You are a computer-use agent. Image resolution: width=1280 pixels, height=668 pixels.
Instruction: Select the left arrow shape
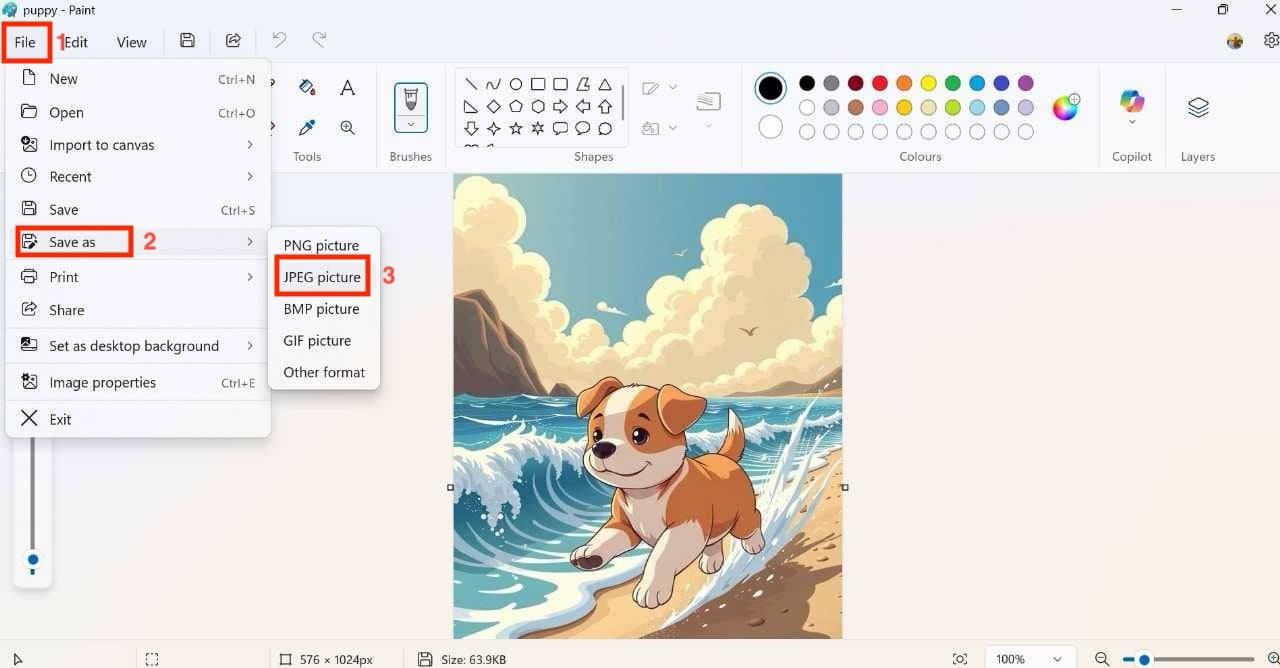pyautogui.click(x=583, y=106)
